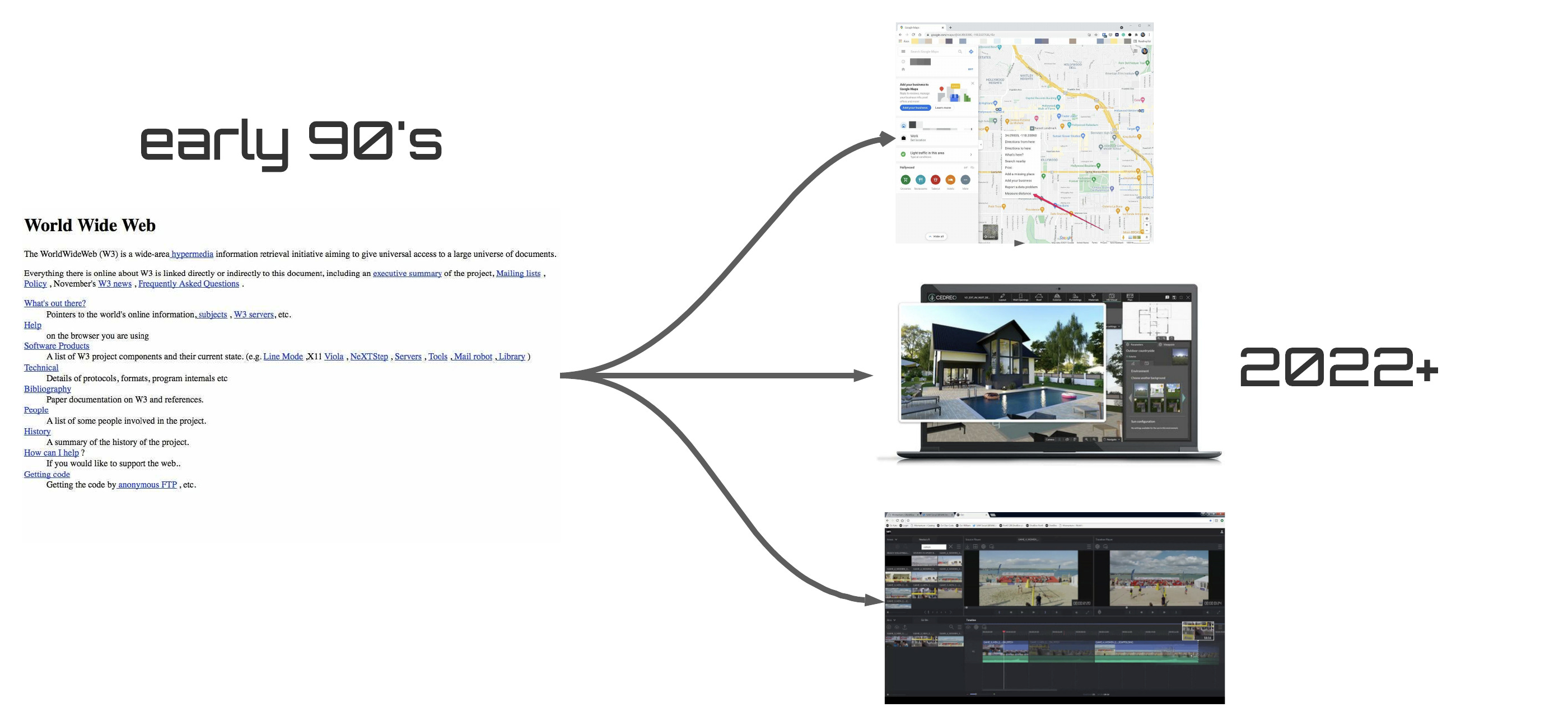Expand the 'Light traffic in this area' chevron

[x=971, y=154]
